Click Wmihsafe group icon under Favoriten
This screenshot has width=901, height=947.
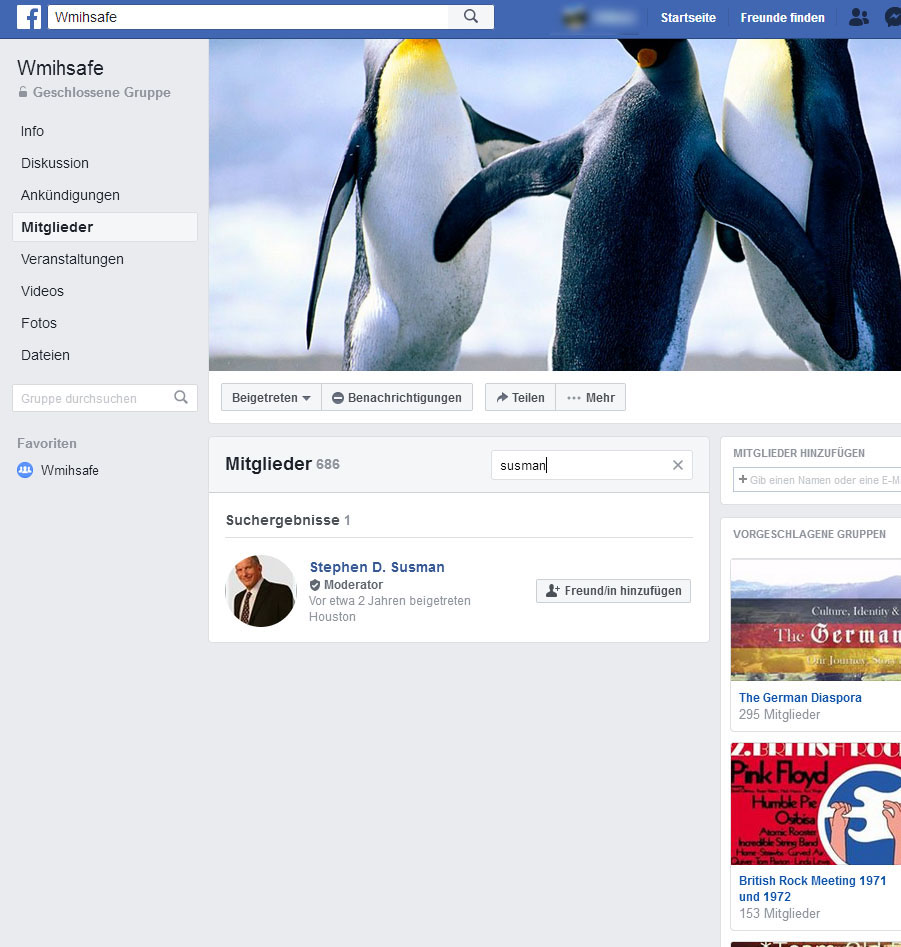[25, 470]
